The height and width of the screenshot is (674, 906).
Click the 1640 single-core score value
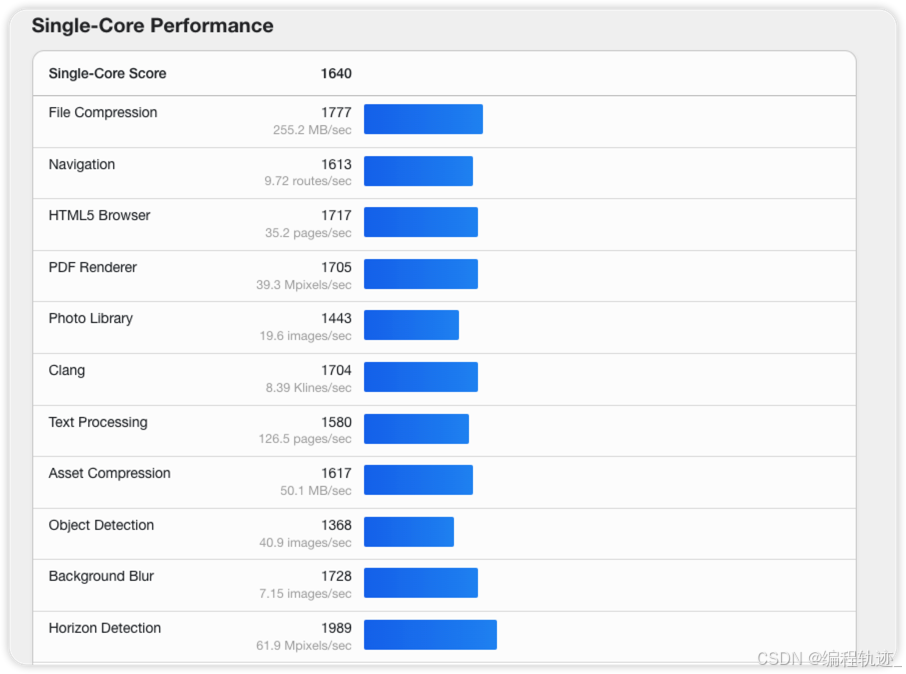coord(336,74)
